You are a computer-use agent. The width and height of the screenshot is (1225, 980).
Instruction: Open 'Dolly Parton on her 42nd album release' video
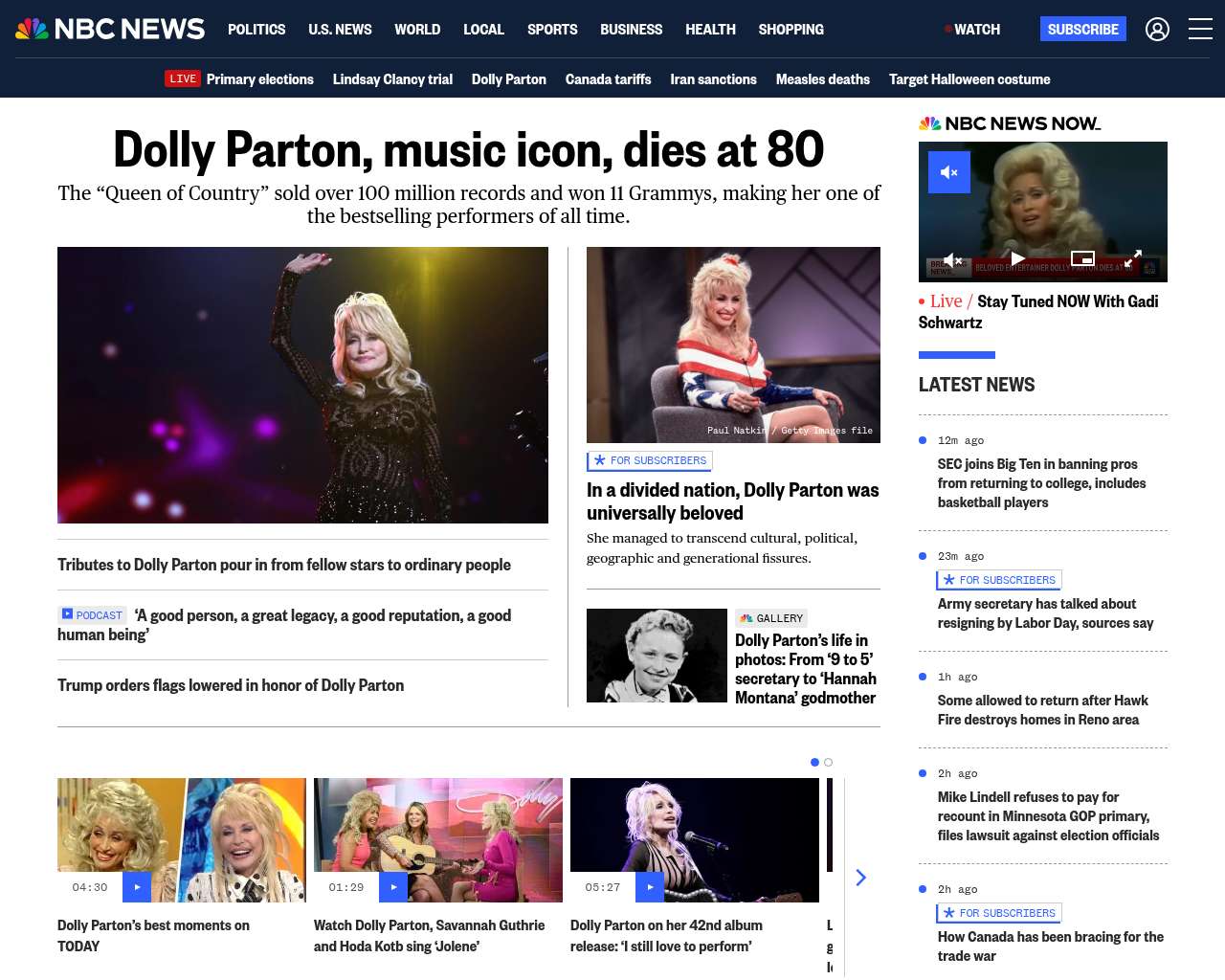666,936
